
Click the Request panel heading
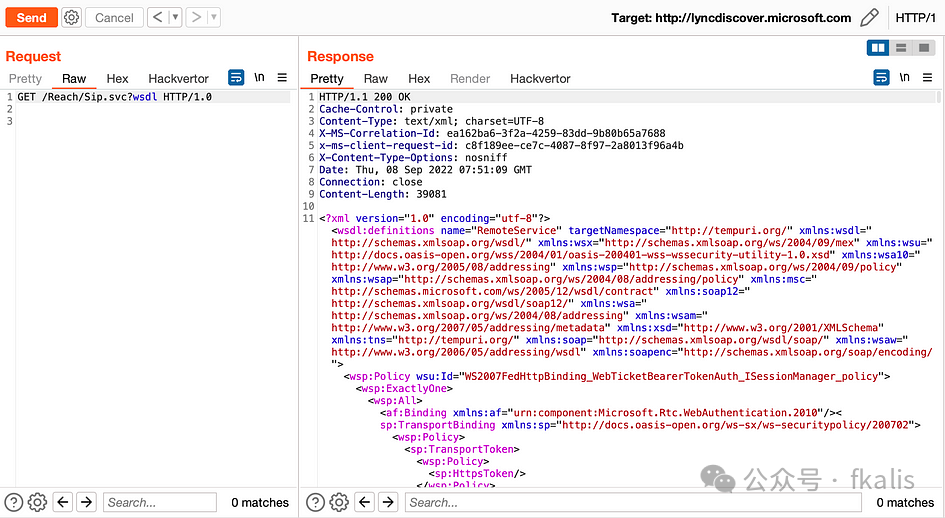[33, 56]
